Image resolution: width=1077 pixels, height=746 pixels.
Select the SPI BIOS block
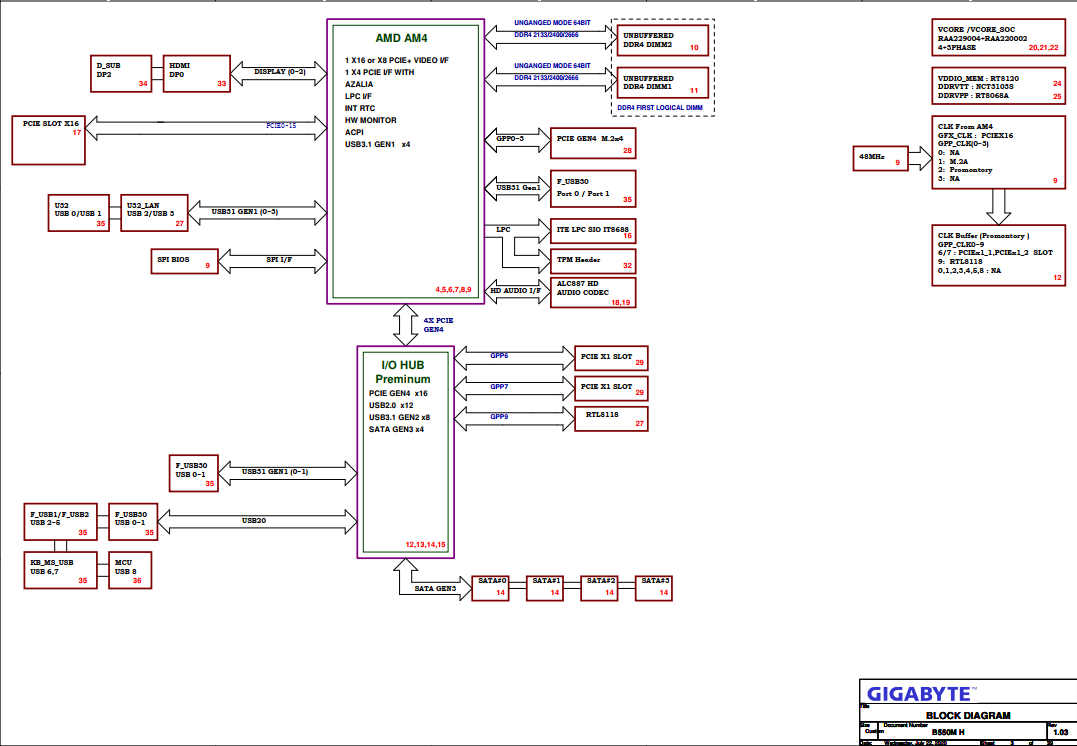[185, 261]
